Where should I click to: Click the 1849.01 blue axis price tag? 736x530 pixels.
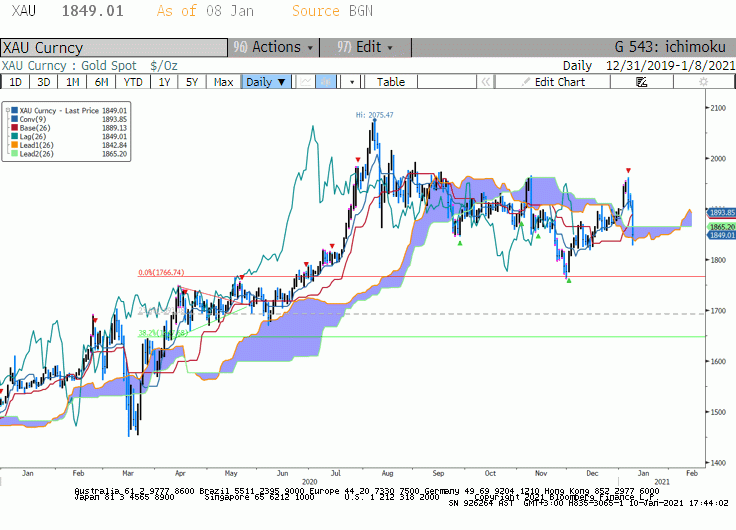(722, 235)
